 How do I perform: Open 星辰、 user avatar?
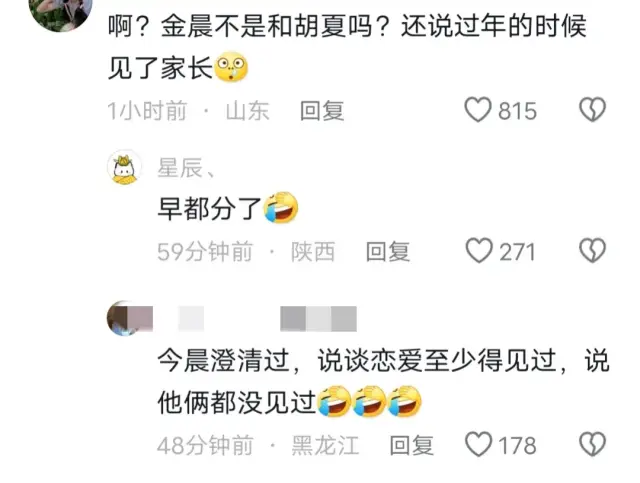(x=124, y=167)
